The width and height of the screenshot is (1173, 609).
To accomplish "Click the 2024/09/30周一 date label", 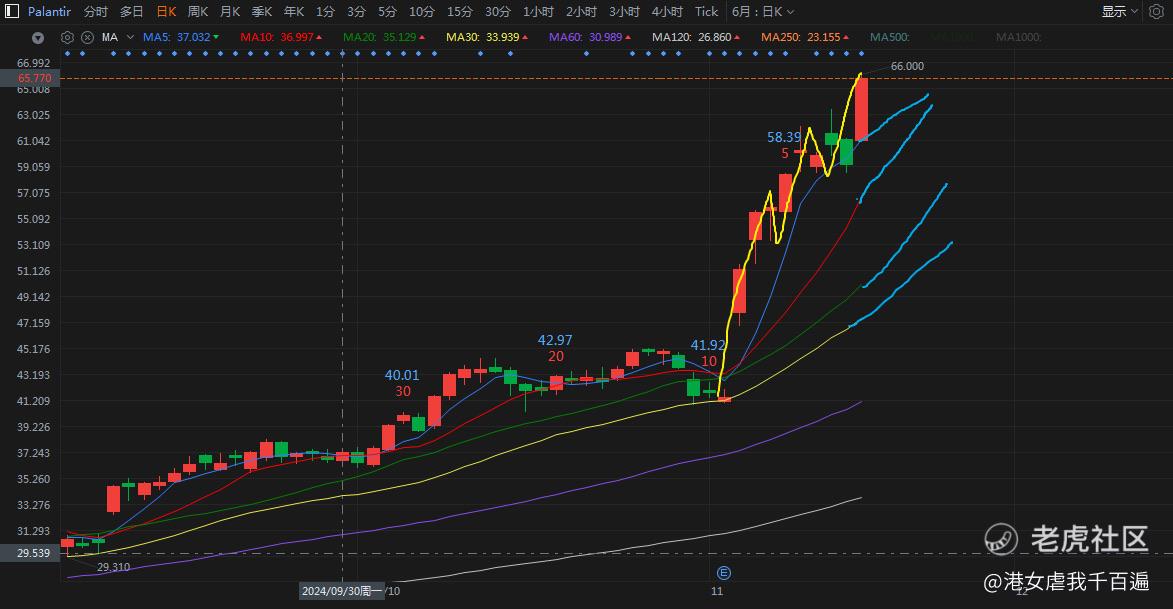I will 341,591.
